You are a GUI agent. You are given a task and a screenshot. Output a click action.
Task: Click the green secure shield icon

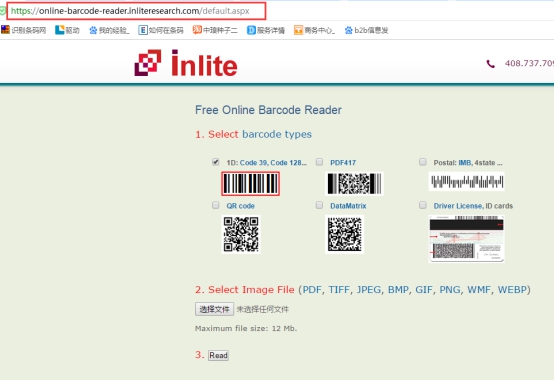pos(3,11)
